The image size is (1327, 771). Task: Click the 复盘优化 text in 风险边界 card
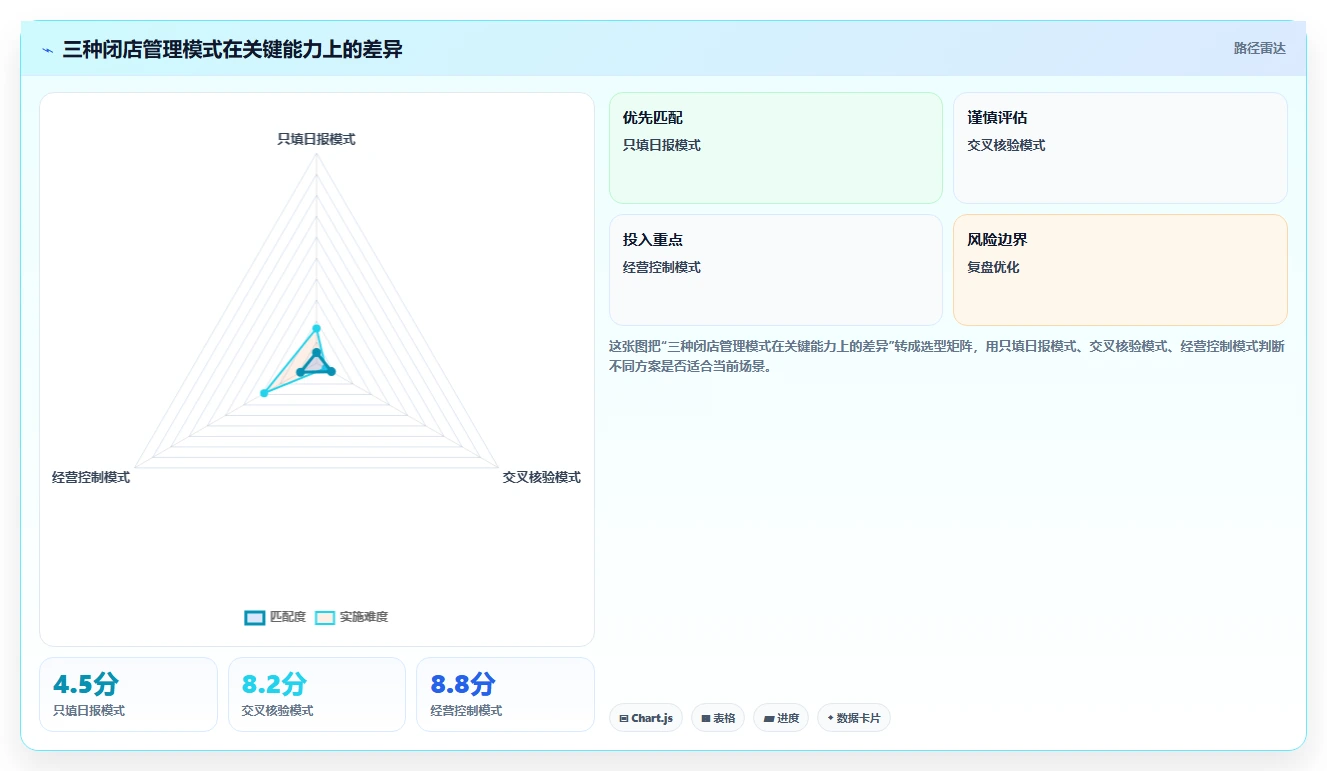click(993, 267)
